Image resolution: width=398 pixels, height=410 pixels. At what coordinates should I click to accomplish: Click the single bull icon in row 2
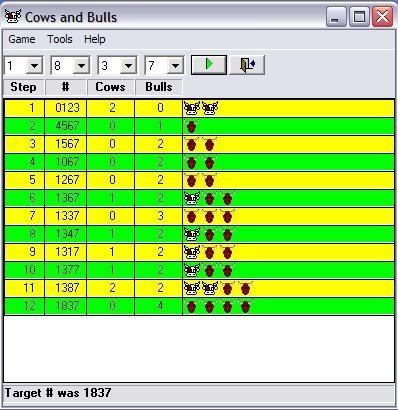pyautogui.click(x=191, y=127)
